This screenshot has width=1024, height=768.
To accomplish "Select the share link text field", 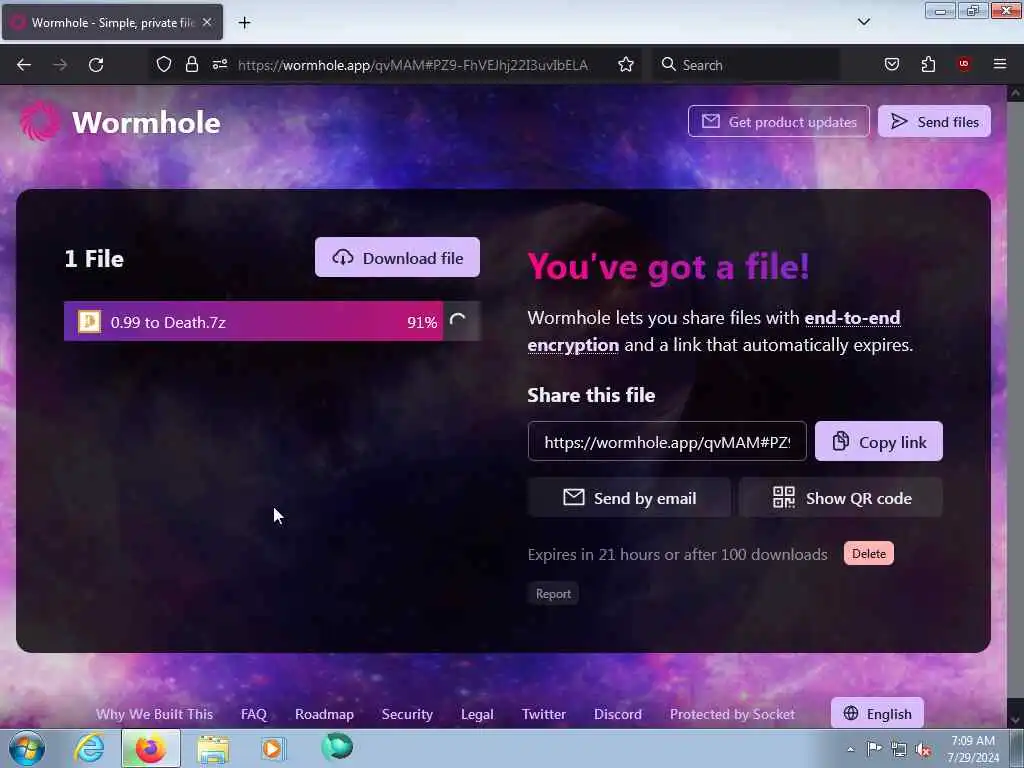I will coord(667,442).
